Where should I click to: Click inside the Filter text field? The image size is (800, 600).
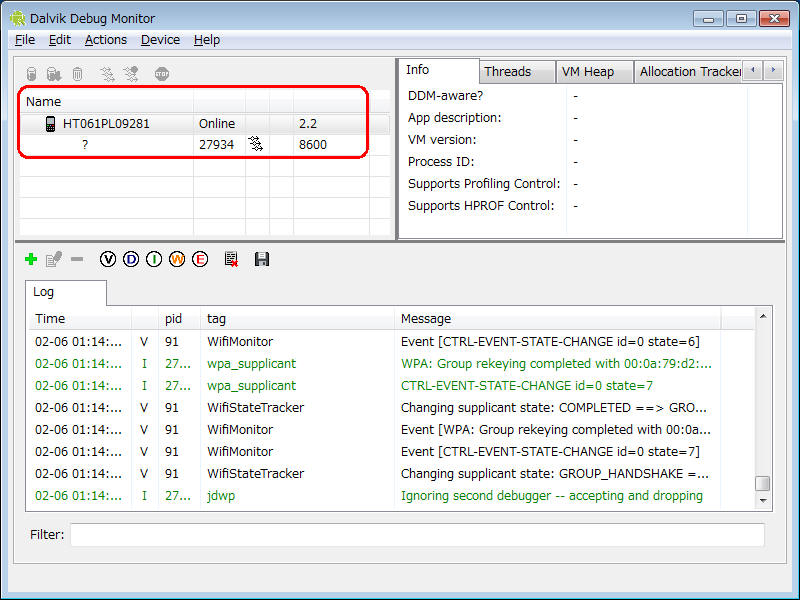point(416,535)
